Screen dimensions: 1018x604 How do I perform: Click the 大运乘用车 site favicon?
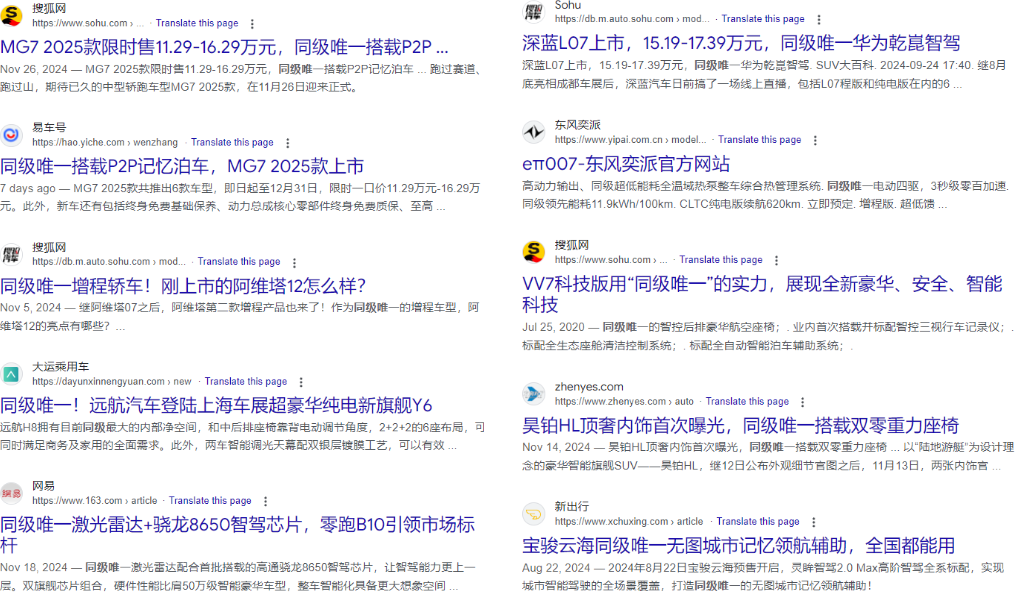click(x=11, y=374)
